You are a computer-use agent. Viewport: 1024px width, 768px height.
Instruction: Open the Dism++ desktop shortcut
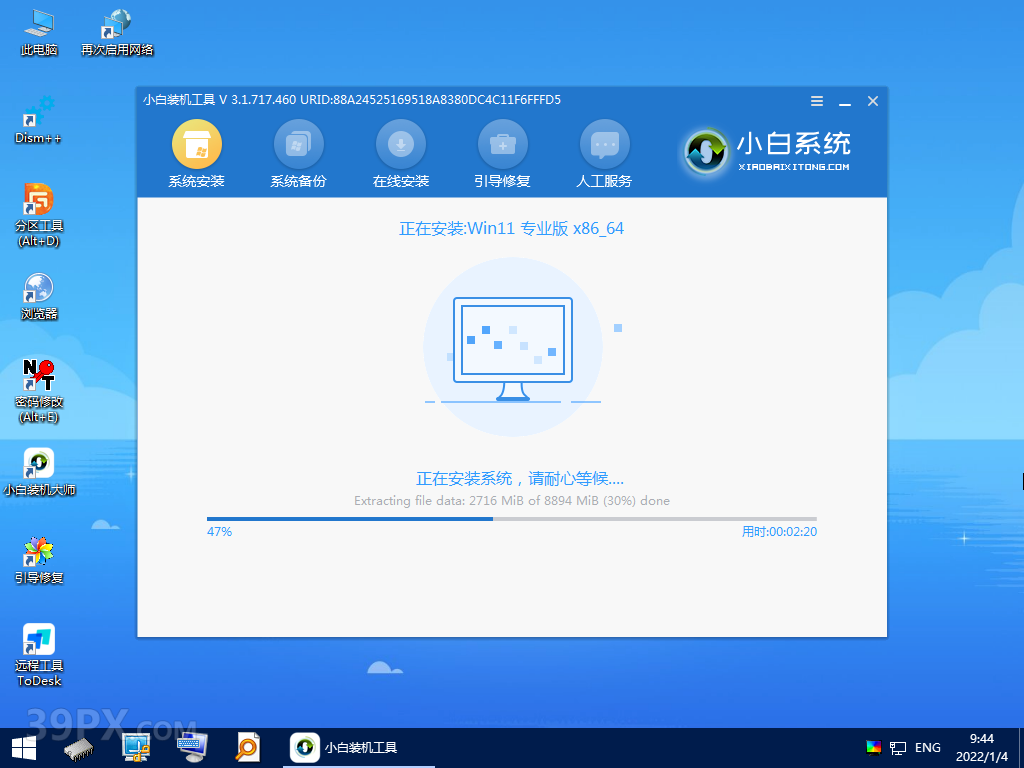(x=38, y=119)
